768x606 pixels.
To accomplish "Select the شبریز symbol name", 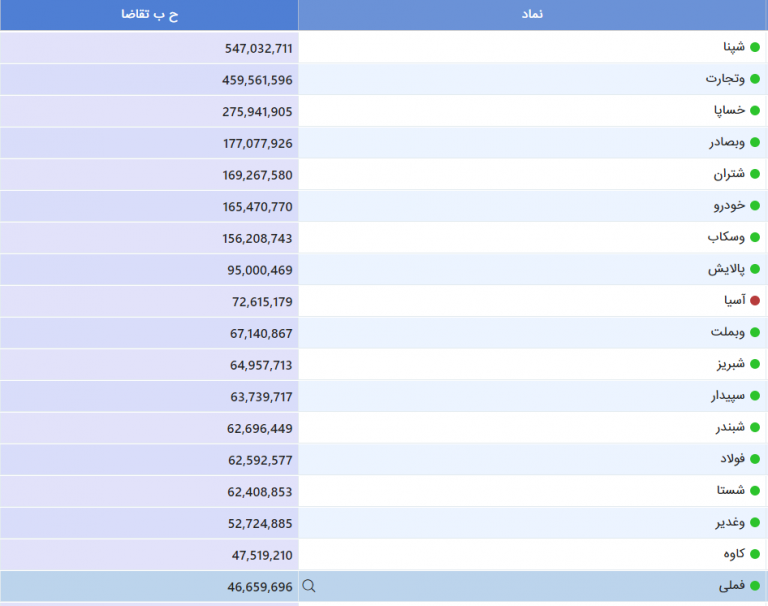I will [729, 365].
